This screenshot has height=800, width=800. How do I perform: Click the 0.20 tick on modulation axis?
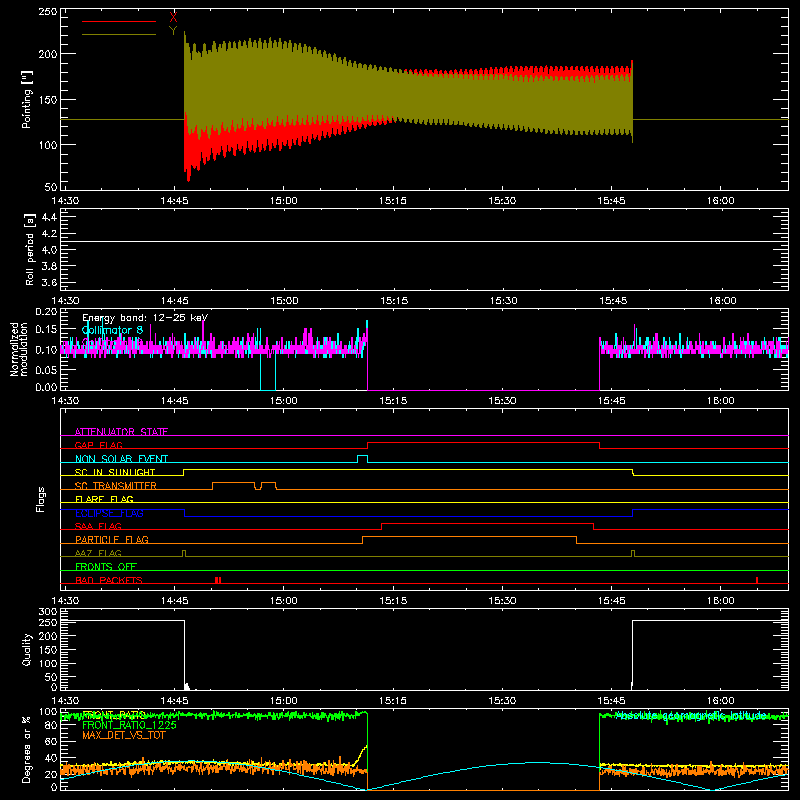pyautogui.click(x=46, y=312)
